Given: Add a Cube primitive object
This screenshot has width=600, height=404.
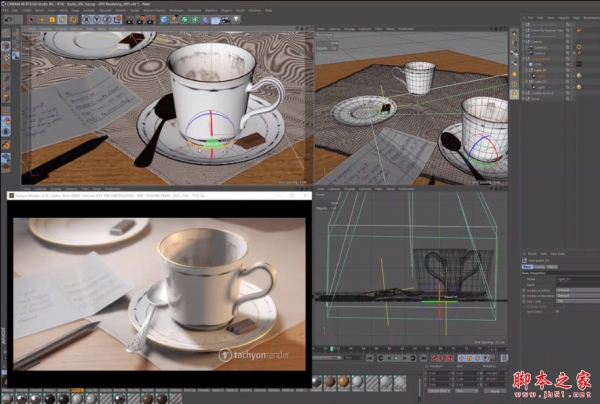Looking at the screenshot, I should coord(164,19).
